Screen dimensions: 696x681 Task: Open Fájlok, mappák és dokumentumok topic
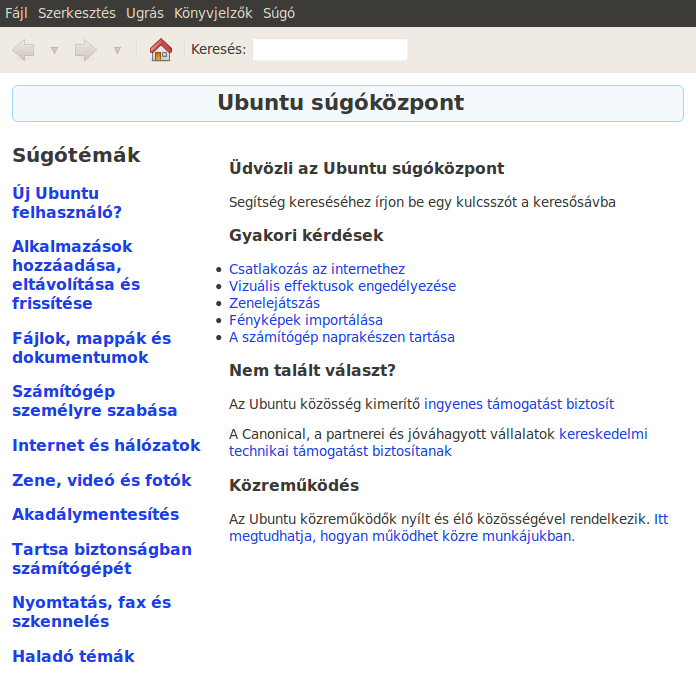click(x=92, y=348)
